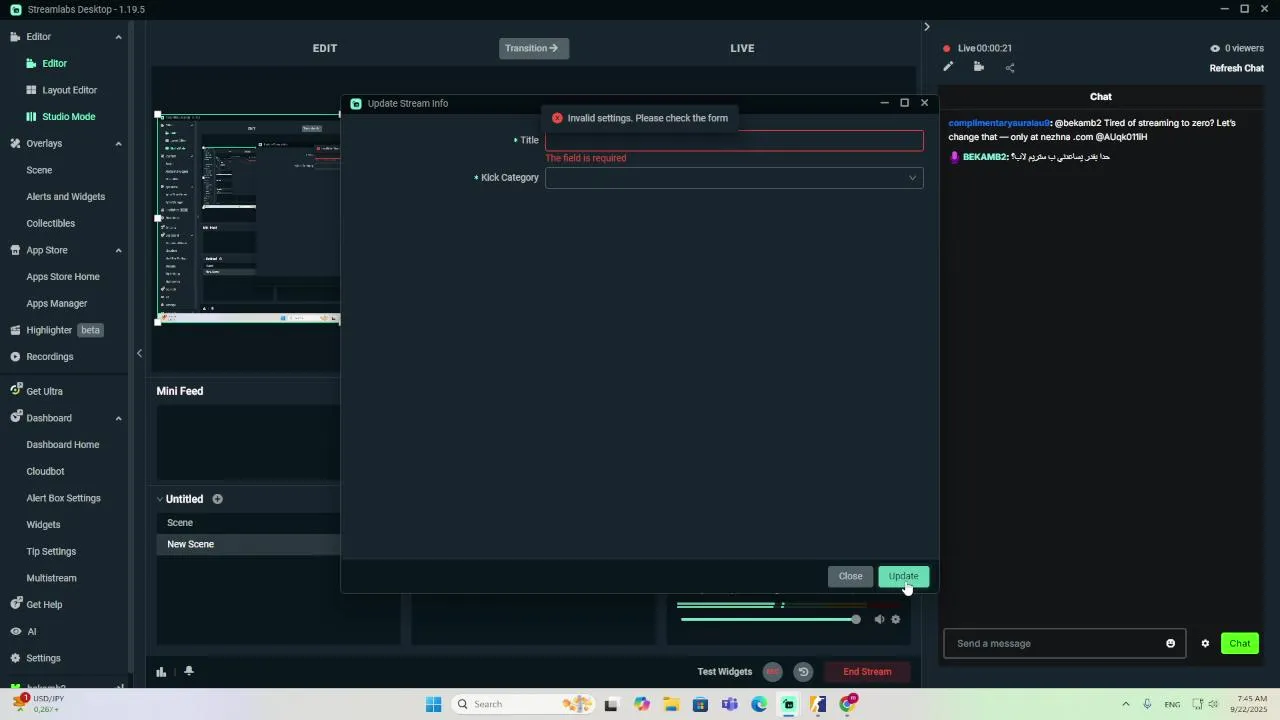This screenshot has width=1280, height=720.
Task: Mute the audio source speaker icon
Action: [879, 620]
